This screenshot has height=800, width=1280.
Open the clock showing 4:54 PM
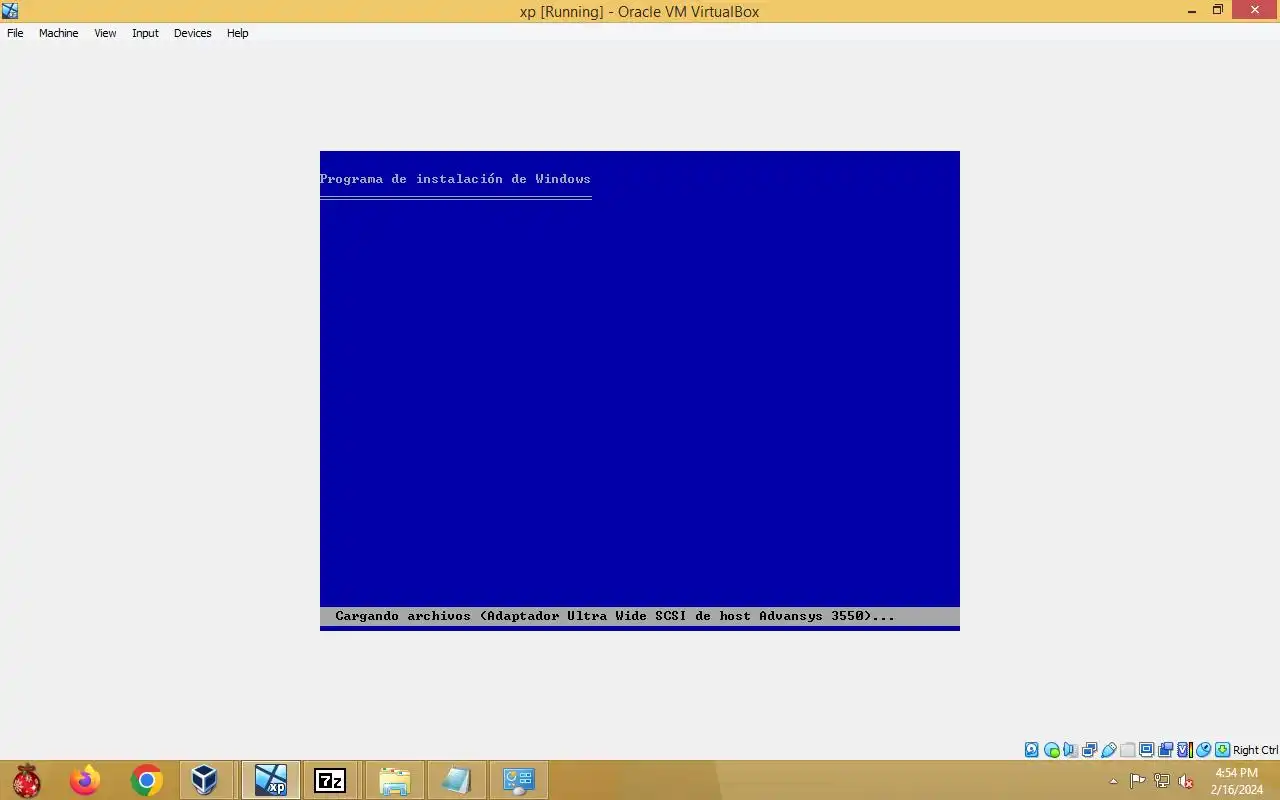pyautogui.click(x=1236, y=781)
